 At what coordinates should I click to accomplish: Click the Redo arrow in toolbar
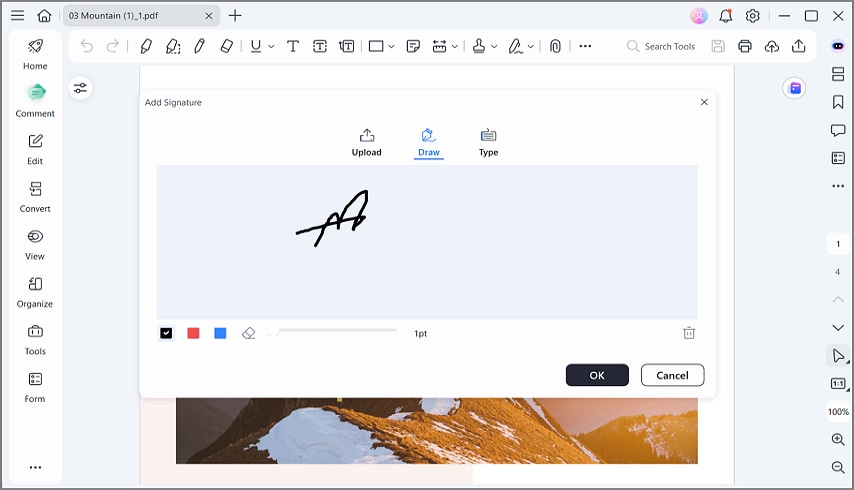pos(113,46)
